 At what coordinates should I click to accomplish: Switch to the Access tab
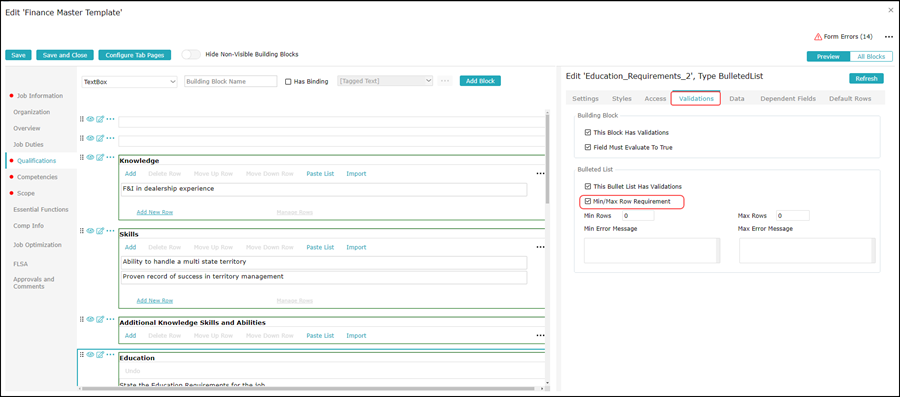coord(655,99)
